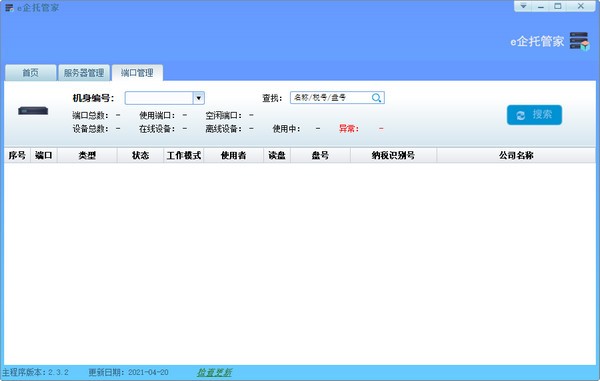The width and height of the screenshot is (600, 381).
Task: Click the 端口总数 label
Action: (90, 115)
